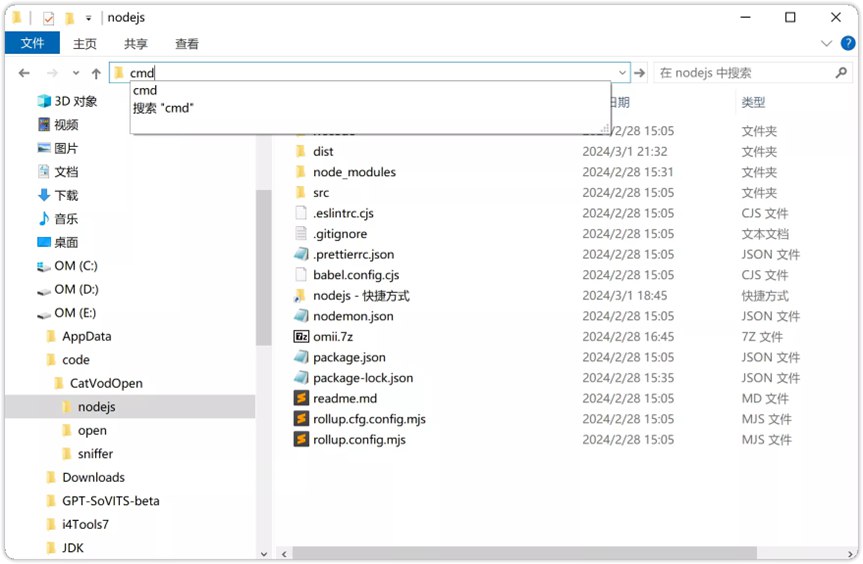Click the package-lock.json file icon

point(301,378)
